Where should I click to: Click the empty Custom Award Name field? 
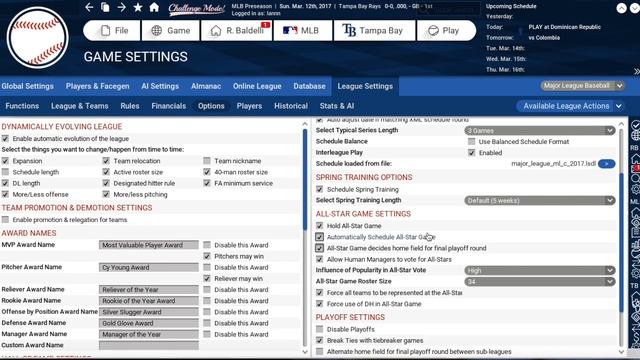click(x=149, y=345)
